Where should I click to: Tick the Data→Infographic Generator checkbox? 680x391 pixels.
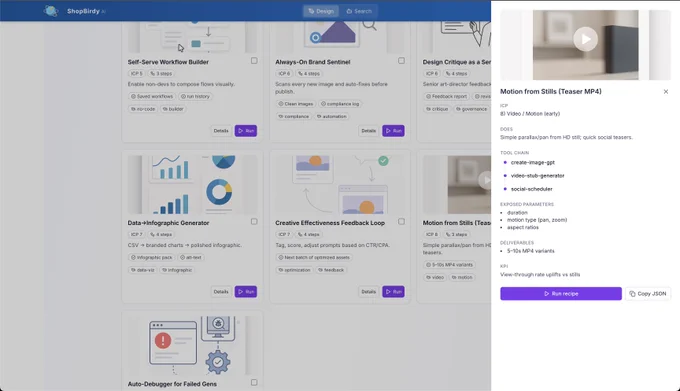coord(254,222)
